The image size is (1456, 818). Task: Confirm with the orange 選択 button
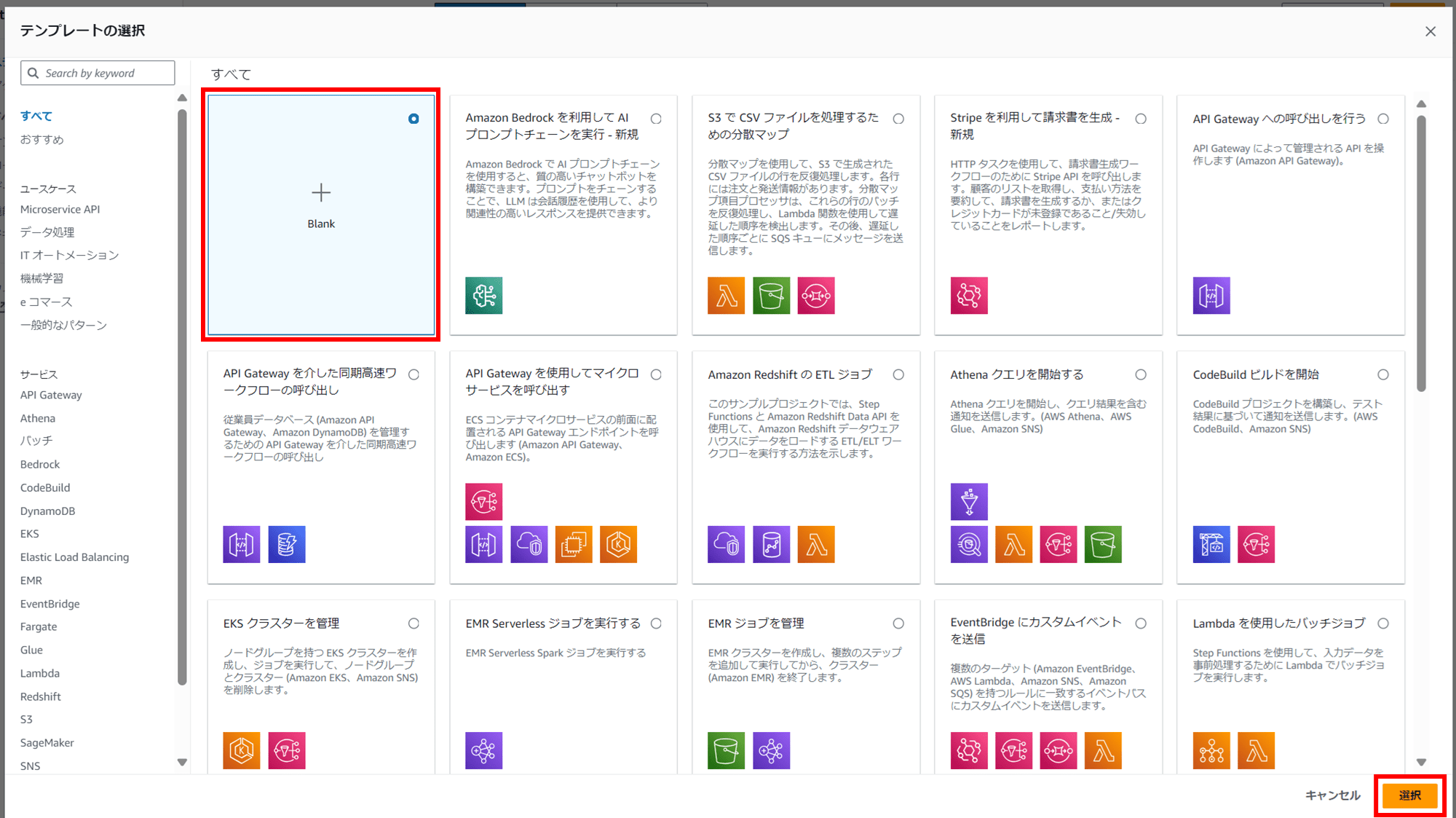(1410, 795)
